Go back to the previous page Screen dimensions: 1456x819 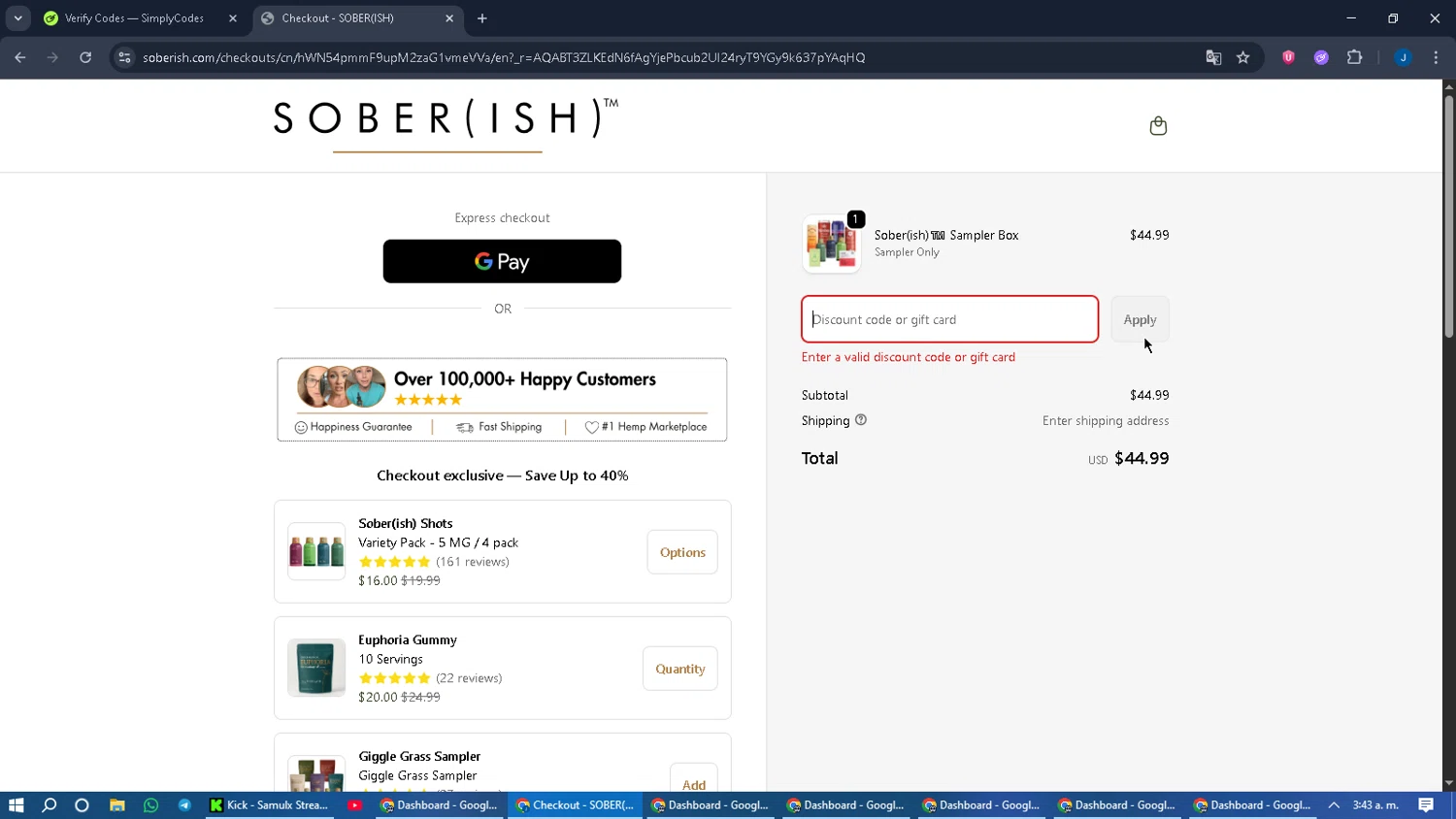point(20,57)
